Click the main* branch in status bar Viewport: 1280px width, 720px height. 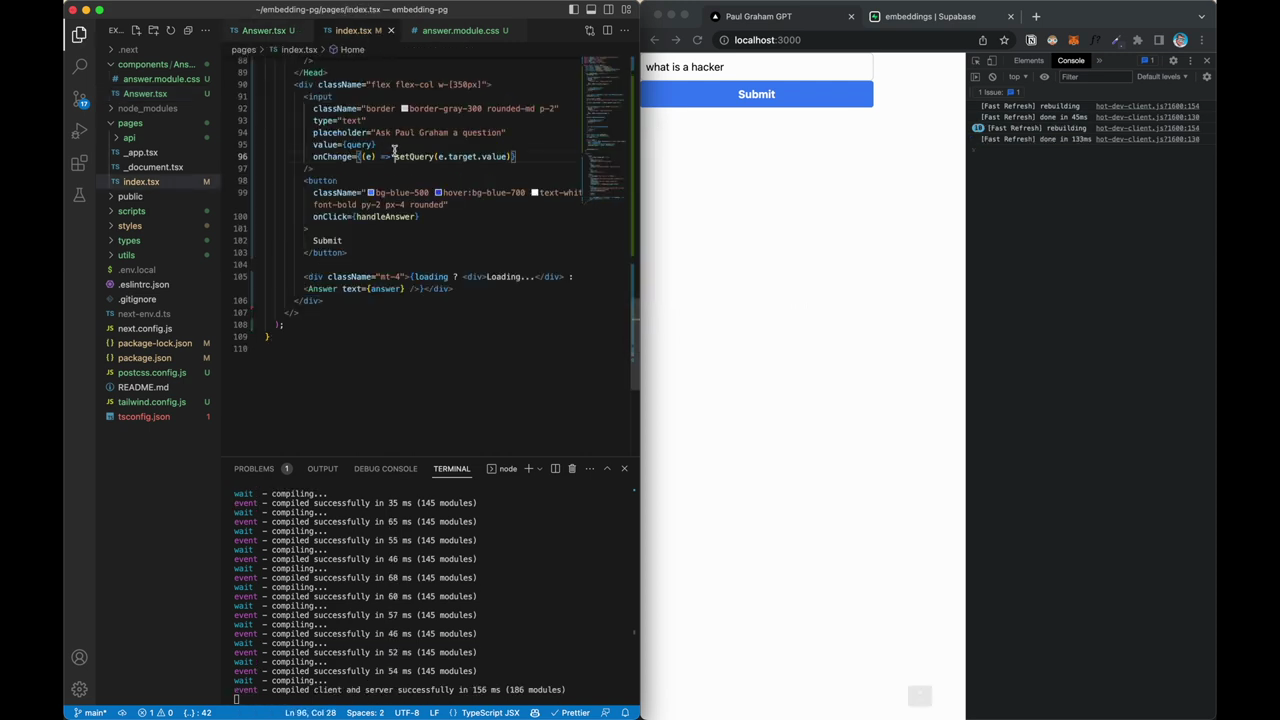(90, 713)
